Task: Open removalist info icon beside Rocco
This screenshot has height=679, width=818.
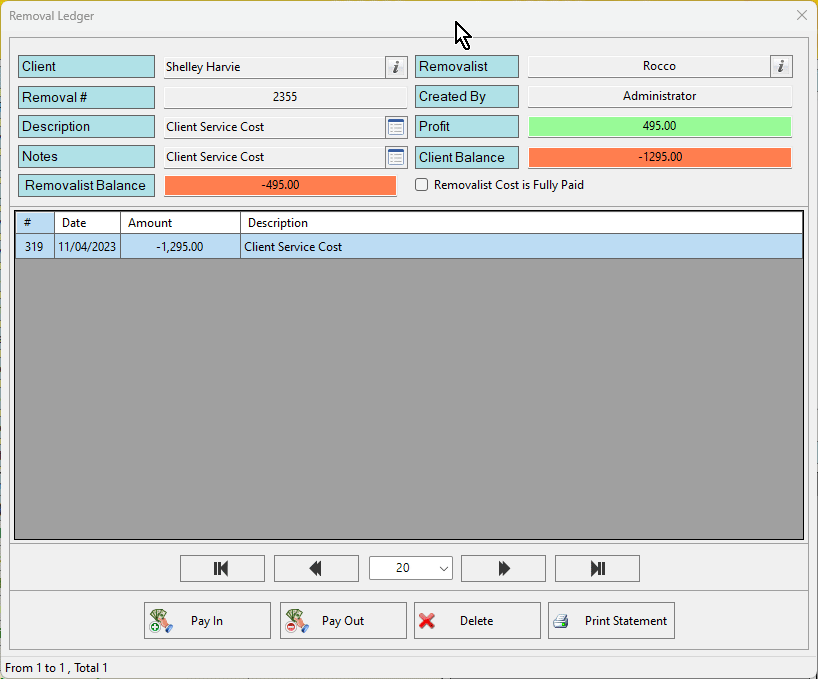Action: (x=781, y=67)
